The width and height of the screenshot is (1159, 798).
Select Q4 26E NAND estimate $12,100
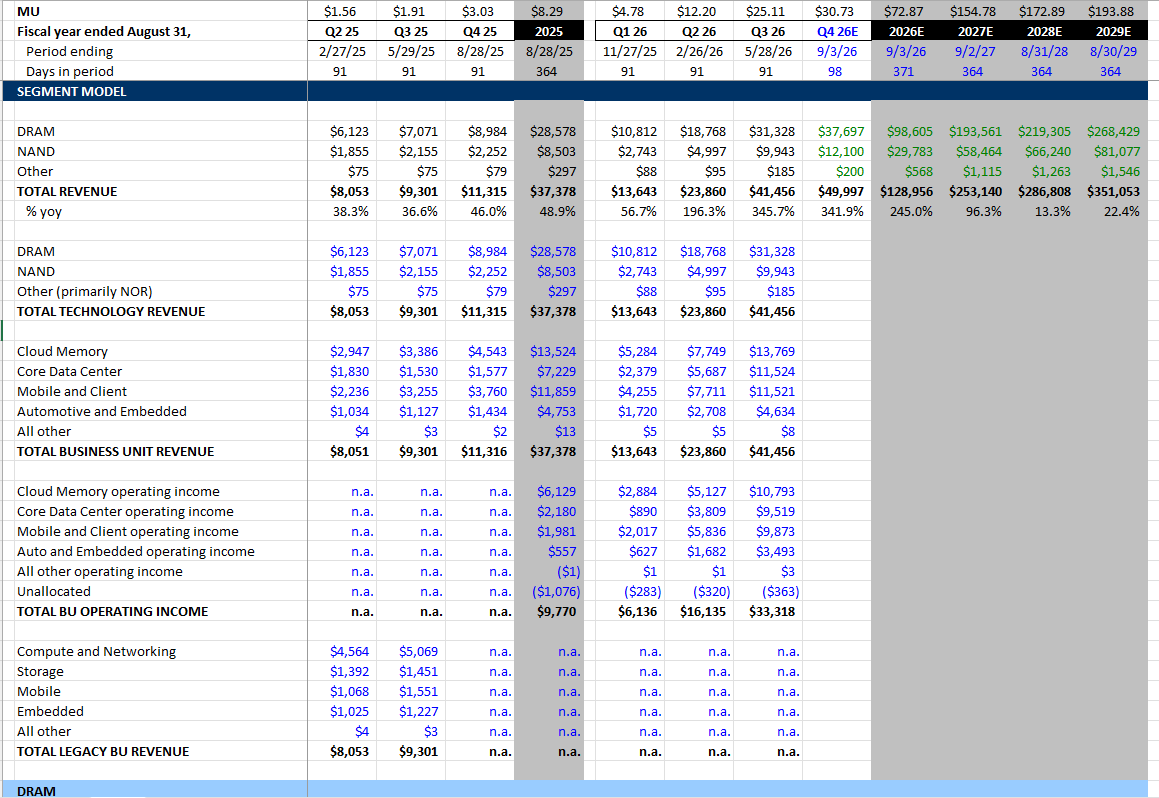841,151
